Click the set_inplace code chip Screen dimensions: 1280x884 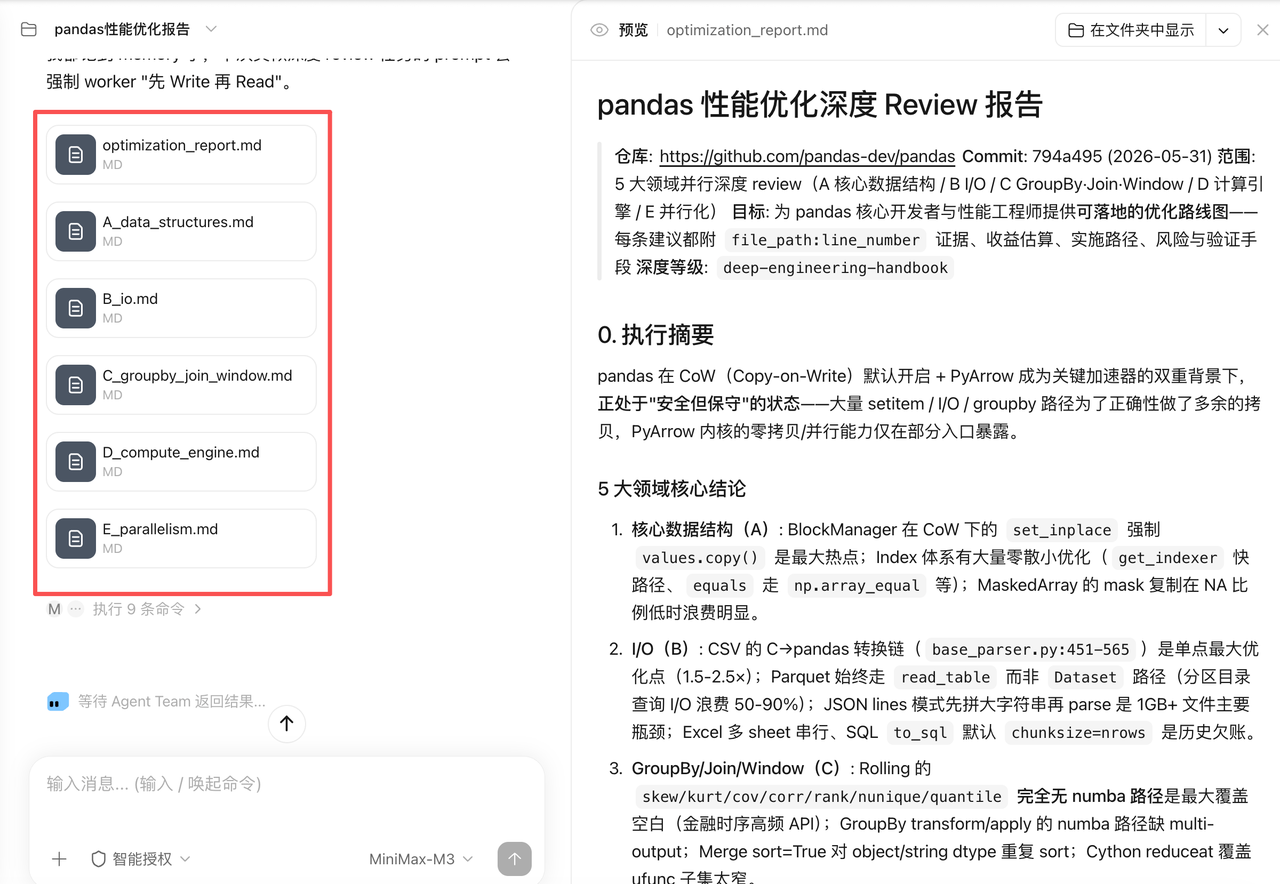(x=1061, y=530)
